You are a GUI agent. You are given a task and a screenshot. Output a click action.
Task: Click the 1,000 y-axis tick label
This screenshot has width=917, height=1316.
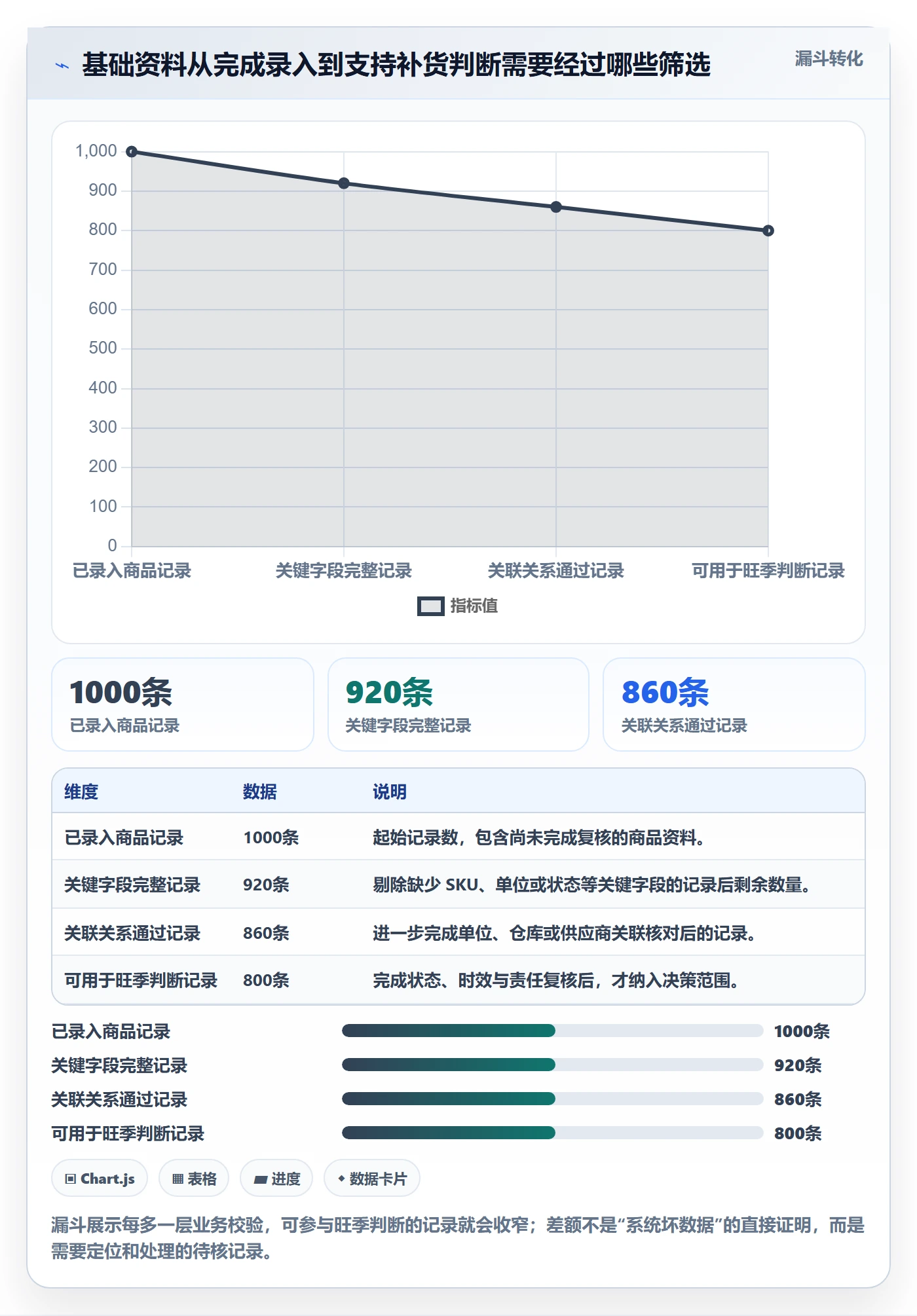pyautogui.click(x=96, y=151)
